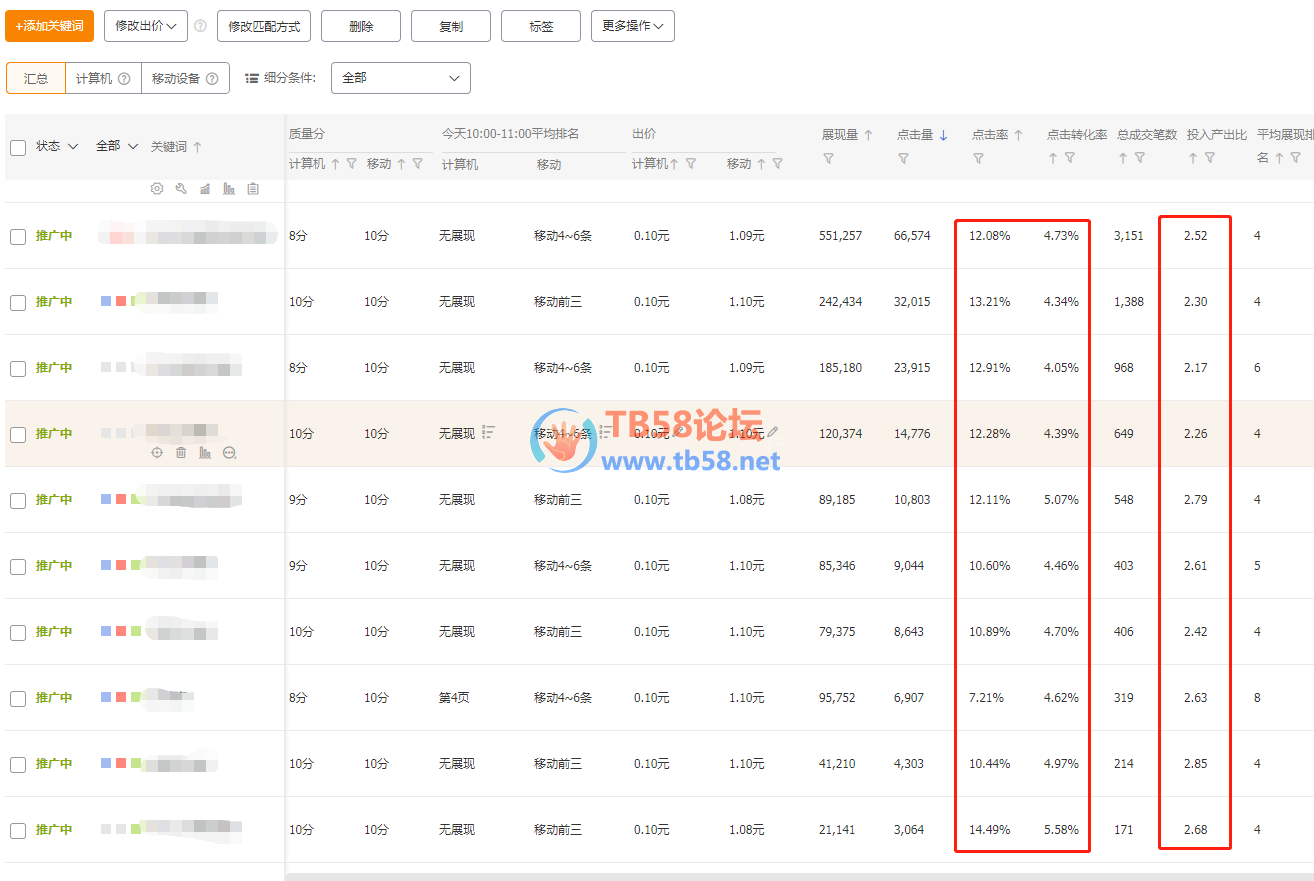
Task: Open the 细分条件 全部 combo box
Action: click(x=401, y=78)
